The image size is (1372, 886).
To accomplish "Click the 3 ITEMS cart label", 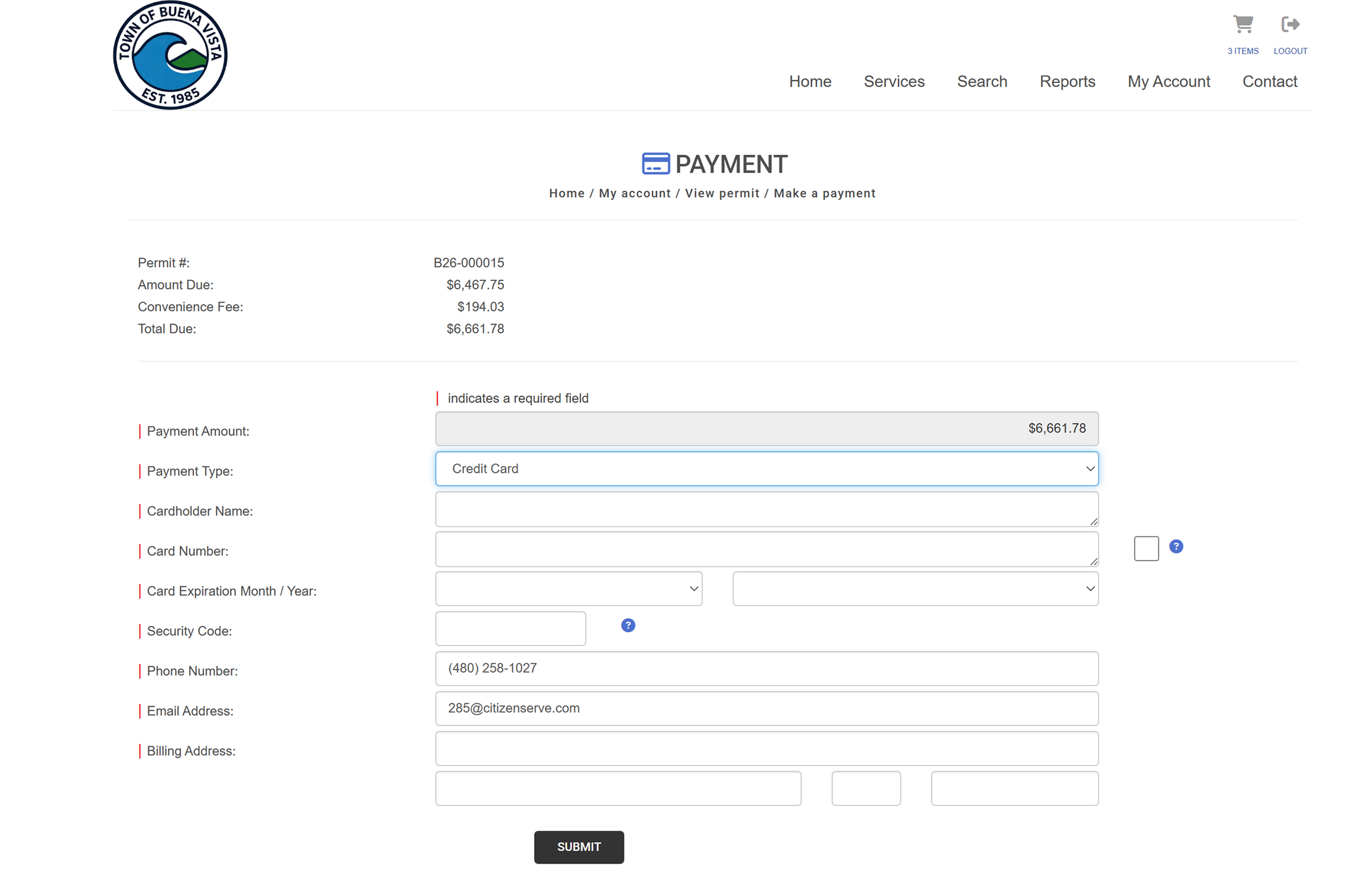I will [1243, 51].
